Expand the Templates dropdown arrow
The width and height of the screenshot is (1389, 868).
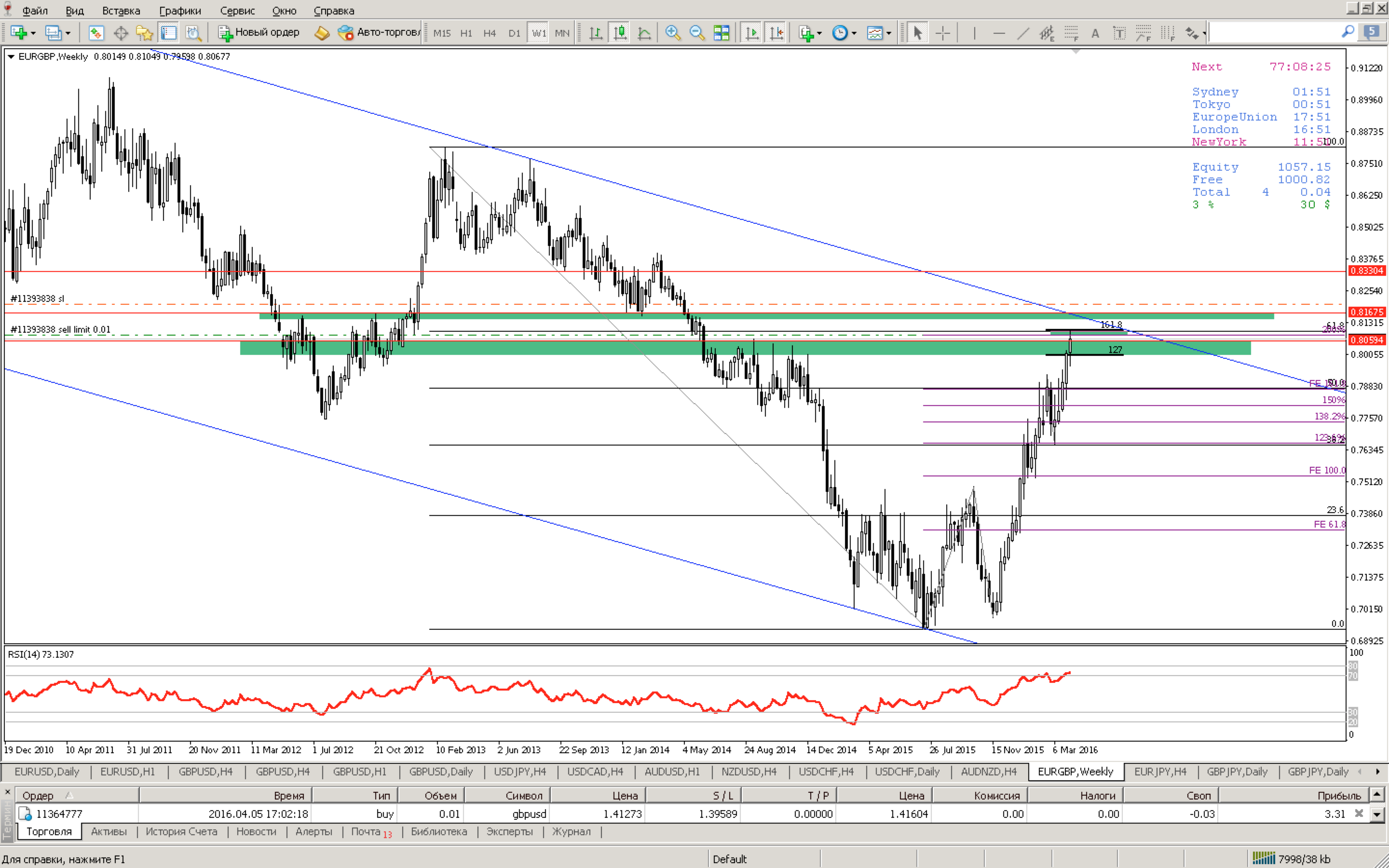(x=888, y=33)
